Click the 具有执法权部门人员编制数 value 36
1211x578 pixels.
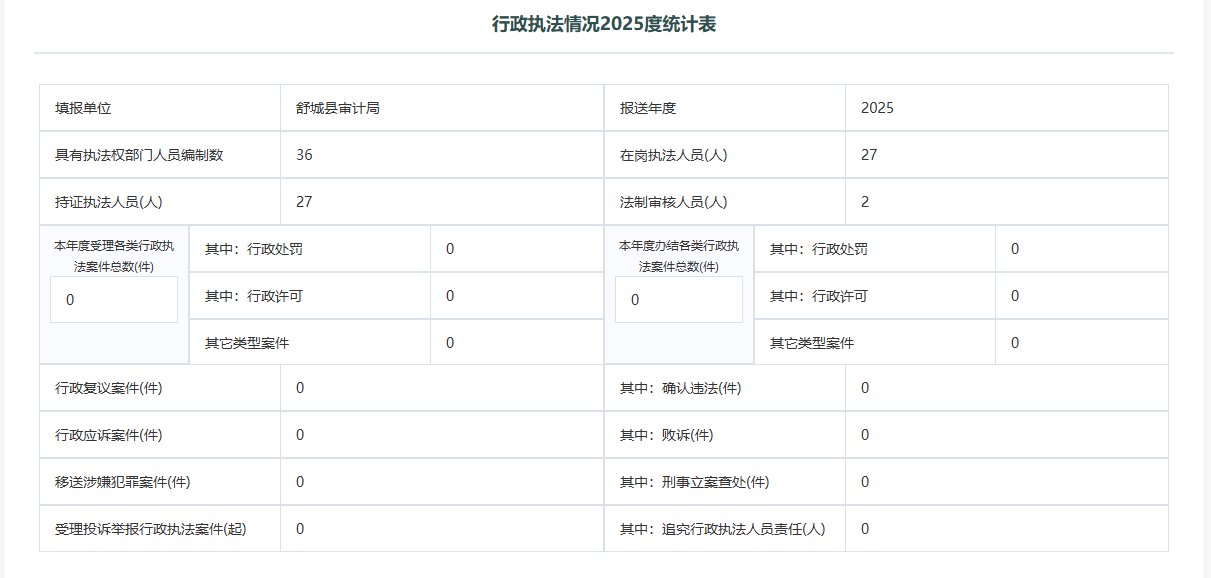coord(305,155)
